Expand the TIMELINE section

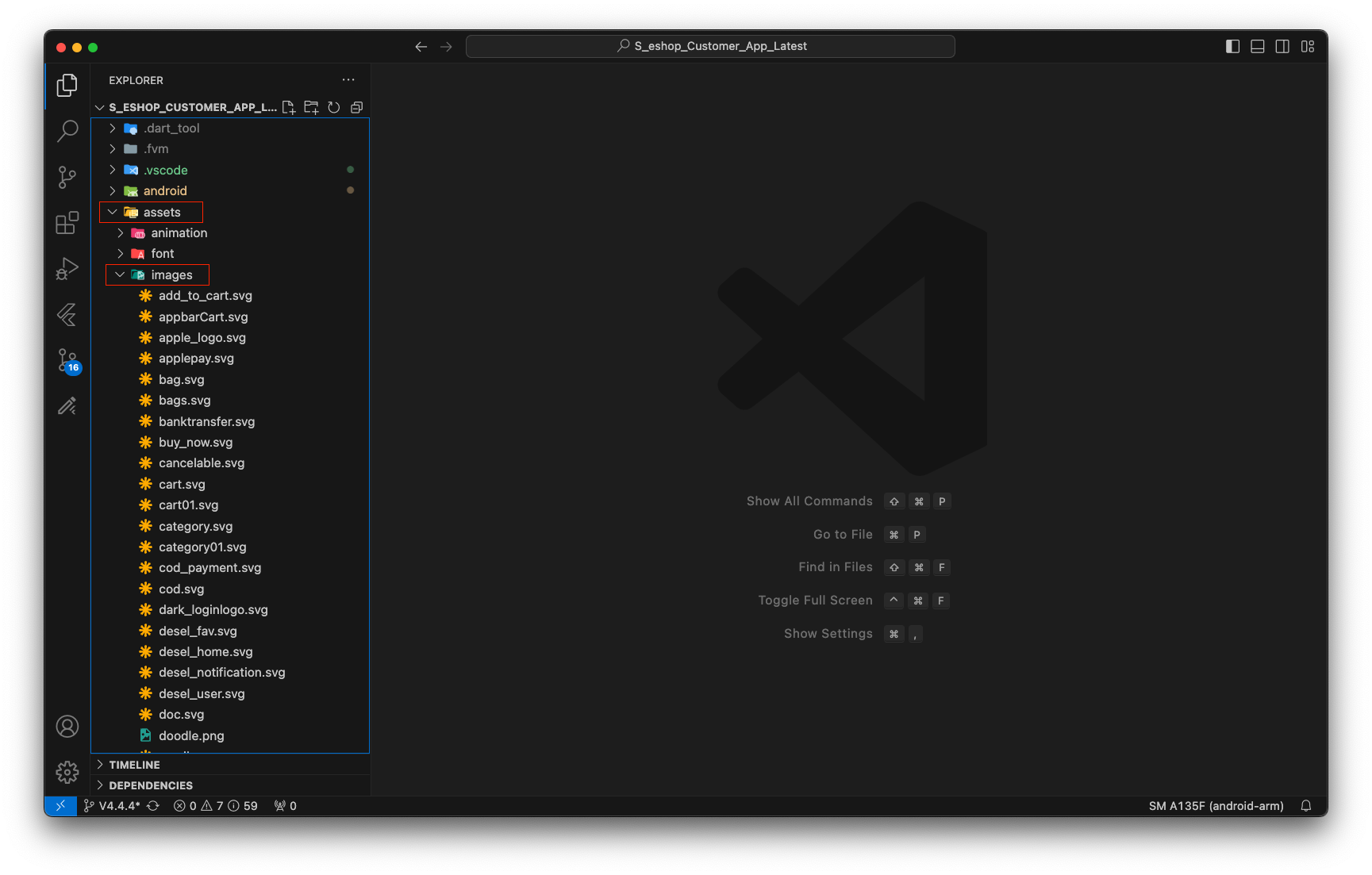tap(134, 765)
